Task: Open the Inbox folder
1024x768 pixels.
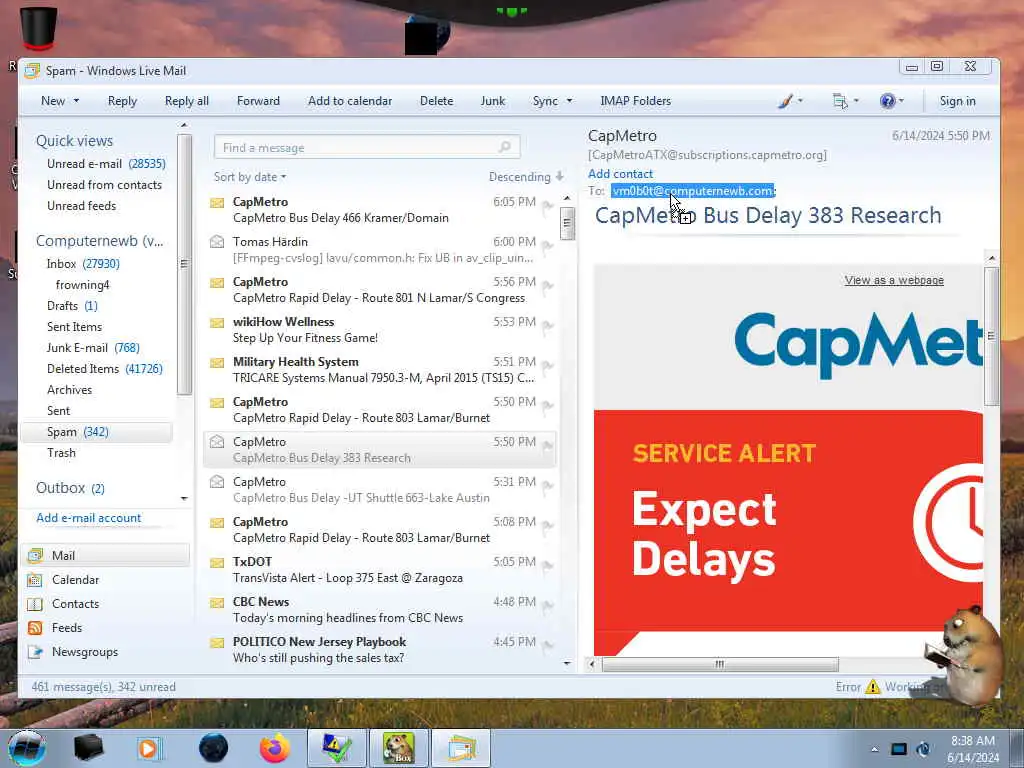Action: coord(83,264)
